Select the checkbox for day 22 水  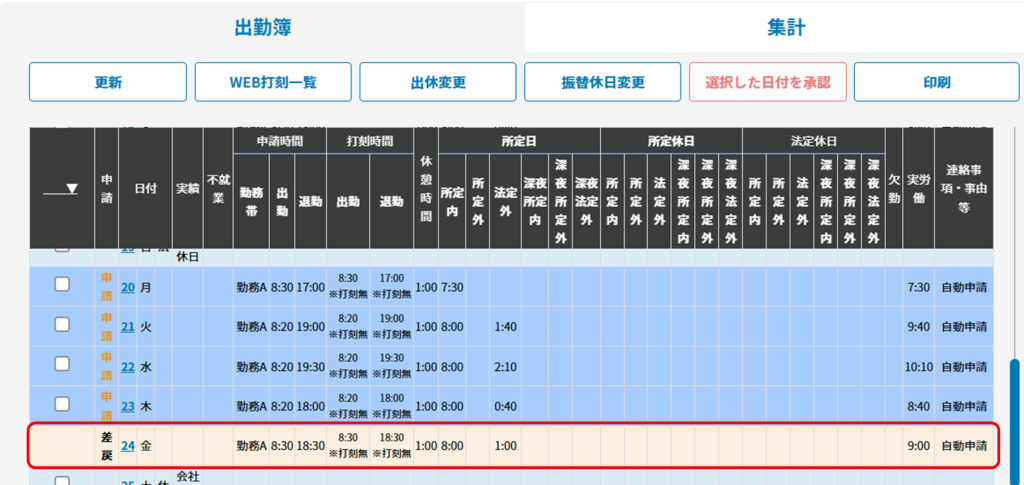[62, 365]
